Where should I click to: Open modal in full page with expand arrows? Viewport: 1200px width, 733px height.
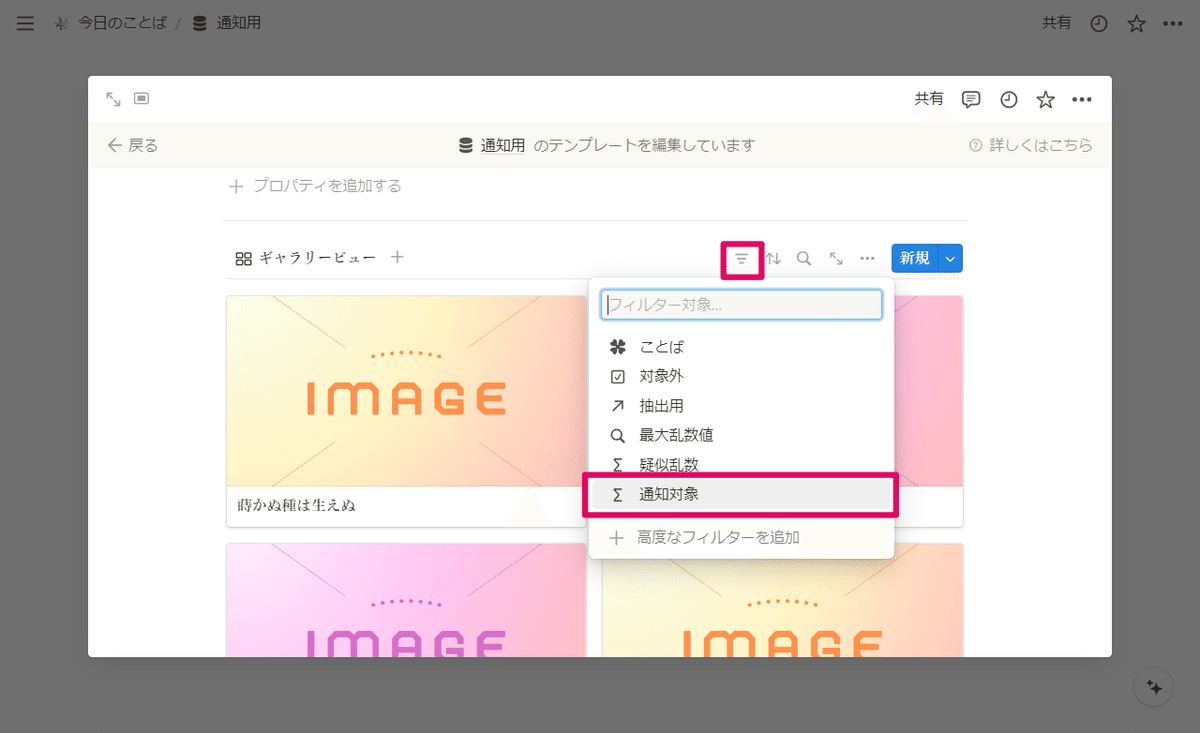pyautogui.click(x=114, y=99)
